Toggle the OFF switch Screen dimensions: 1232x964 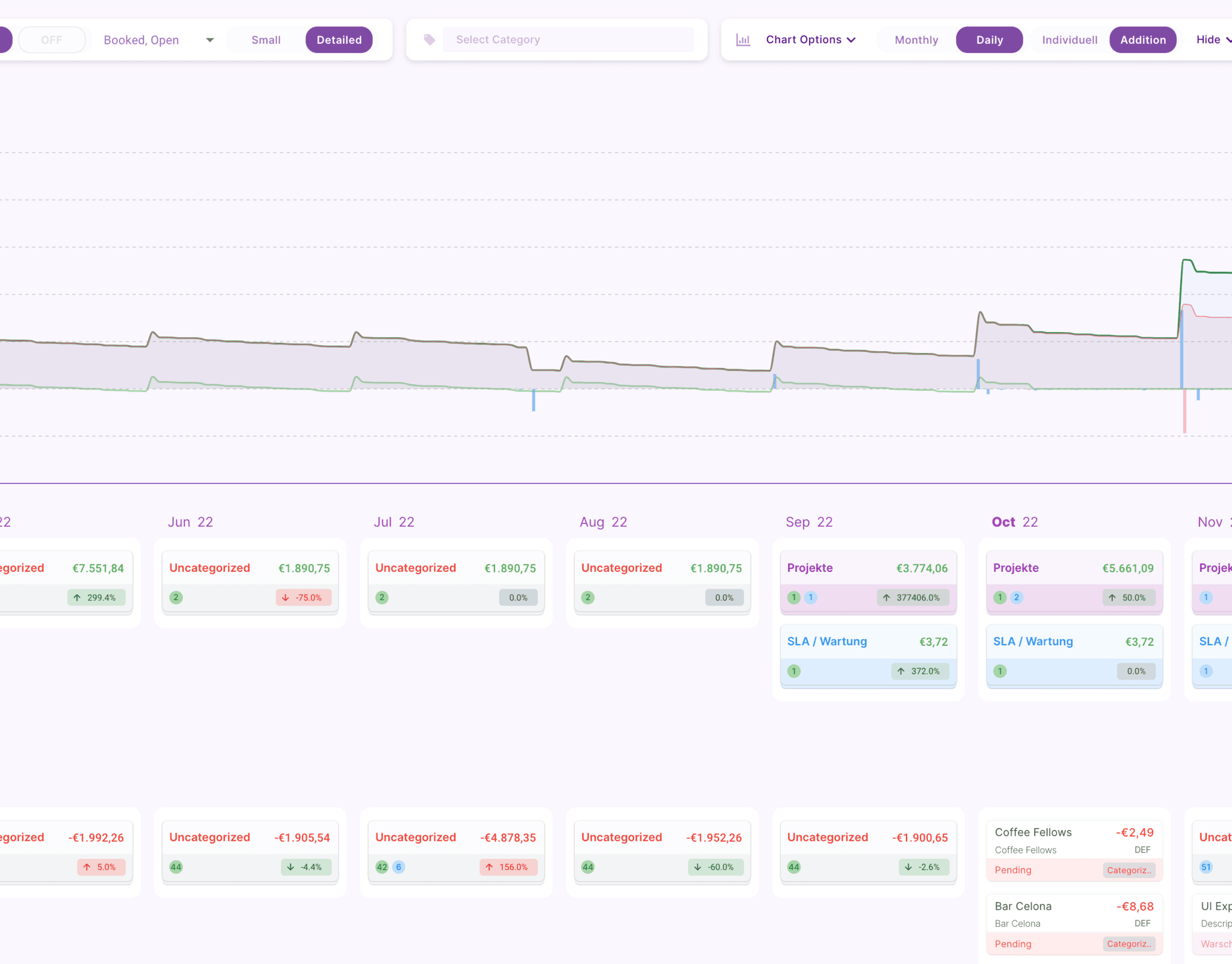pyautogui.click(x=52, y=40)
